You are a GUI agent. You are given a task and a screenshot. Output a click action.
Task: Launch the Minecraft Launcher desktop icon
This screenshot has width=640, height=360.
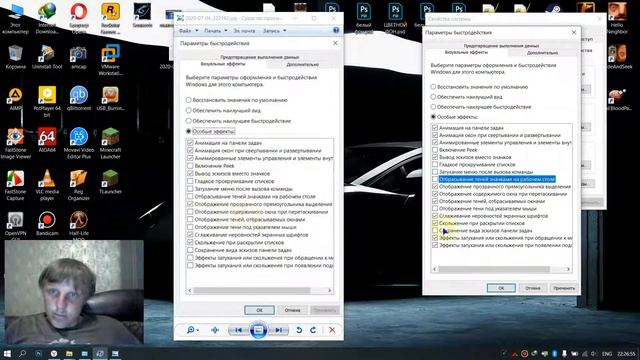(x=110, y=143)
